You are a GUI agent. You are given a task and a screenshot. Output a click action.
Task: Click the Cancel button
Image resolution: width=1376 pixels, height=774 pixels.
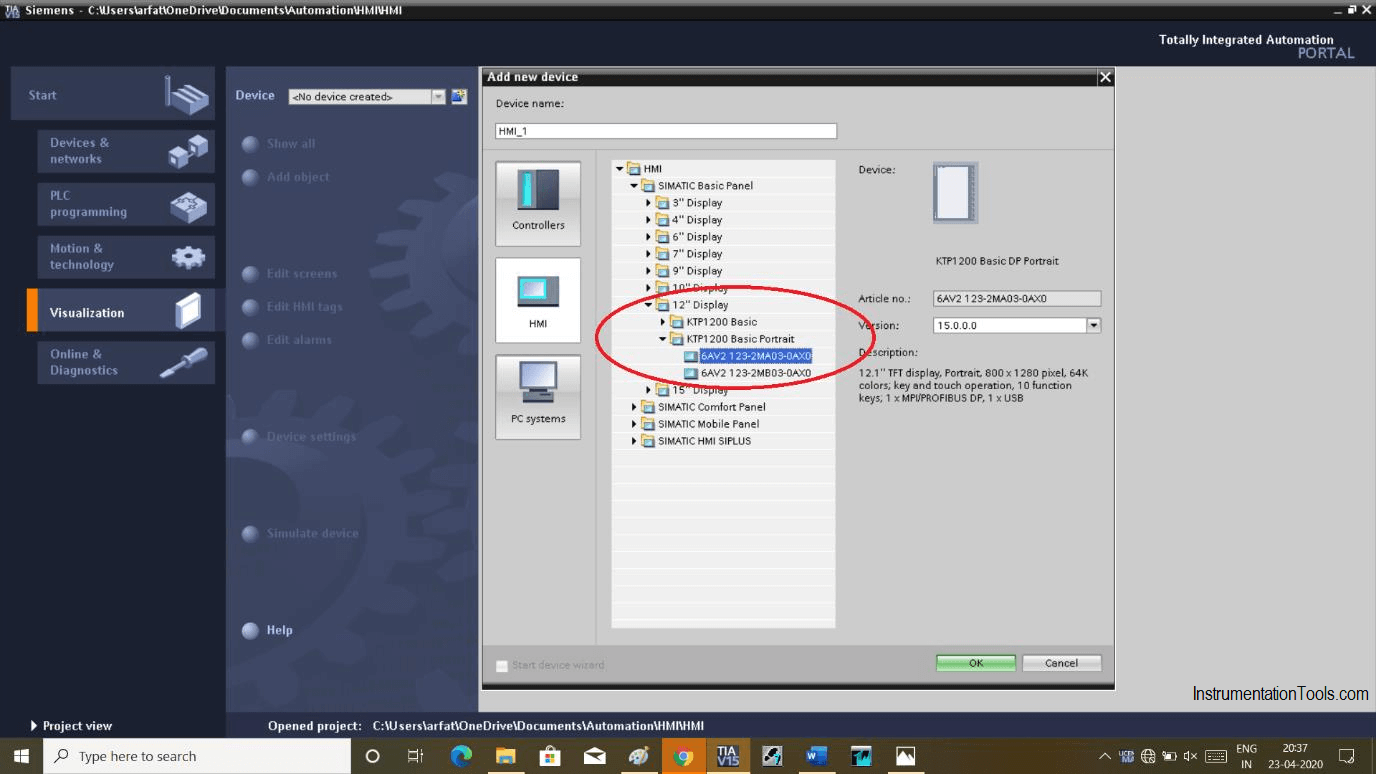[1061, 663]
